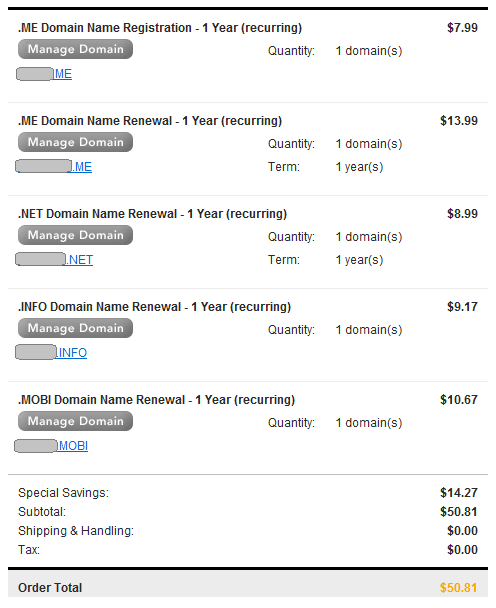The image size is (496, 608).
Task: Click Manage Domain under .ME Registration
Action: click(x=75, y=49)
